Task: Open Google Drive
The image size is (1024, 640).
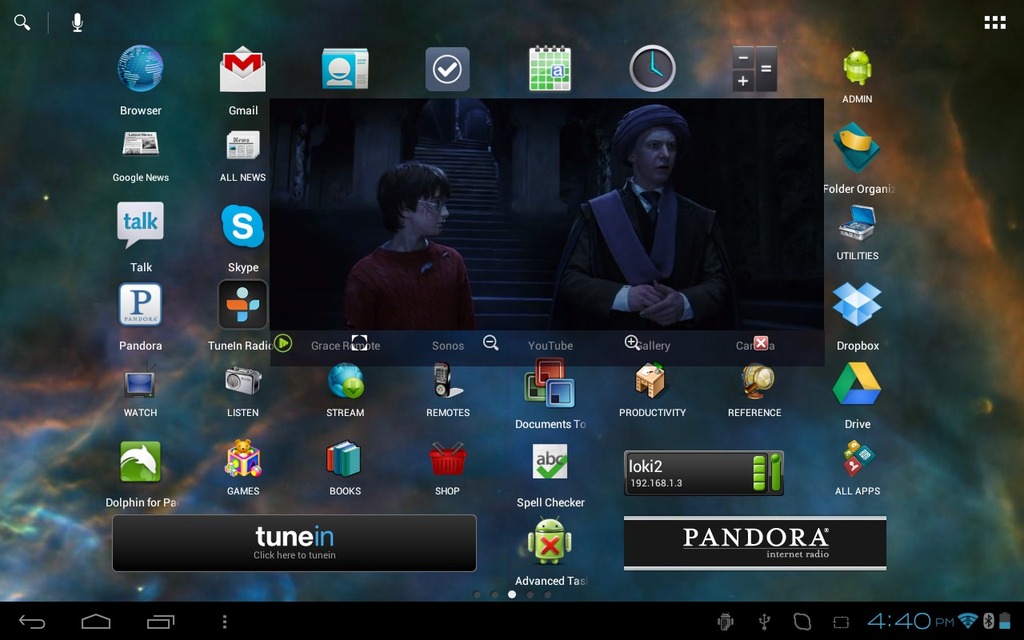Action: 857,383
